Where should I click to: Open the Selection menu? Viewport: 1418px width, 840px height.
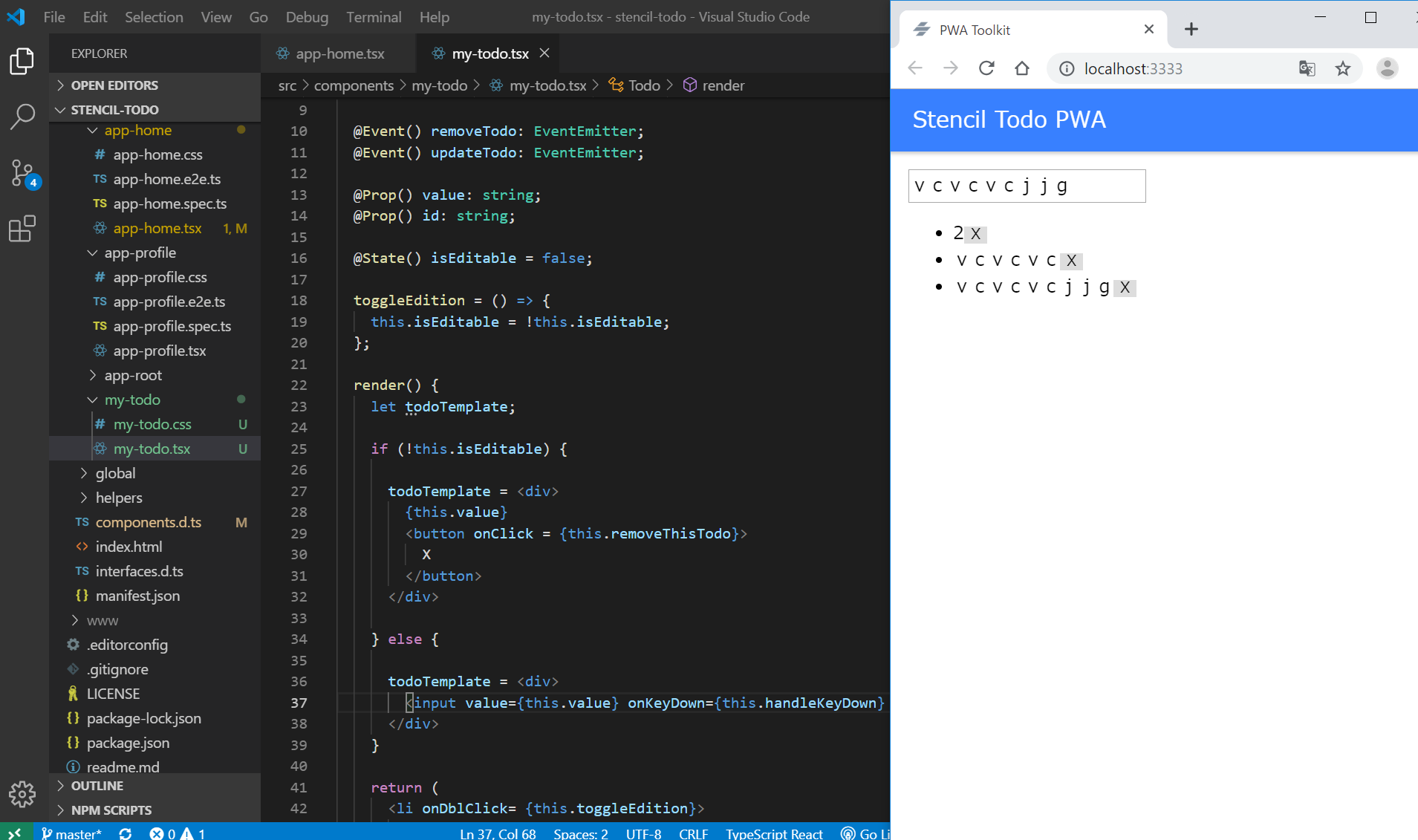point(154,16)
